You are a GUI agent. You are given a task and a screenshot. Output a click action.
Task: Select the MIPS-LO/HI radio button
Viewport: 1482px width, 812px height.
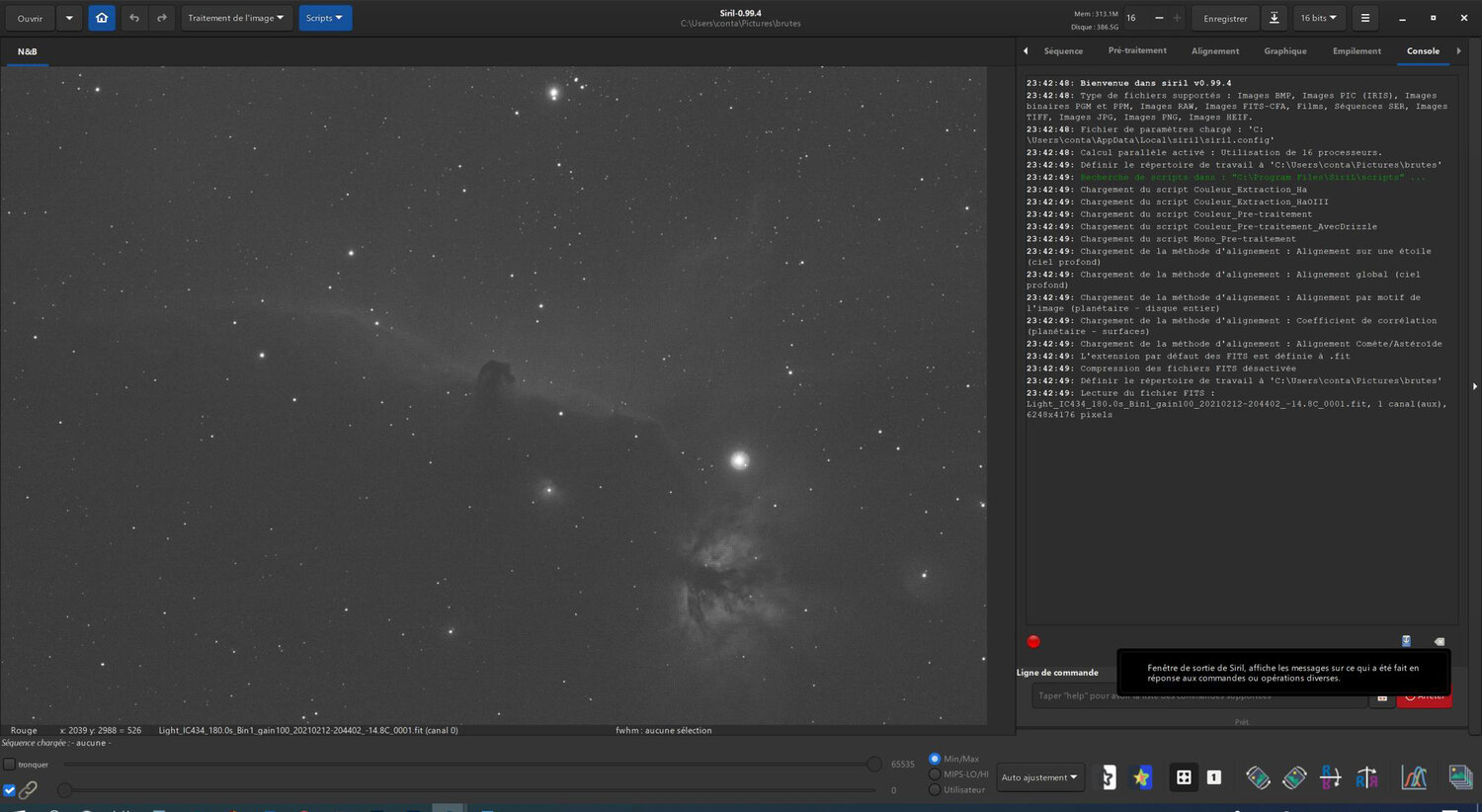point(935,774)
